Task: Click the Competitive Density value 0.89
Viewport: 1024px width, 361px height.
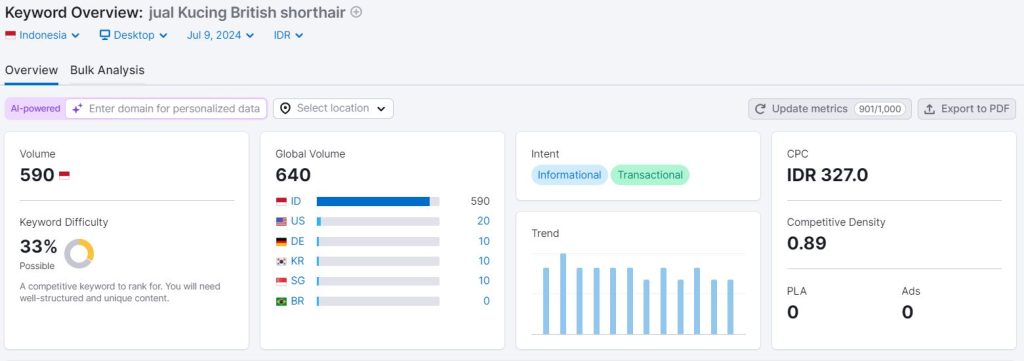Action: coord(807,243)
